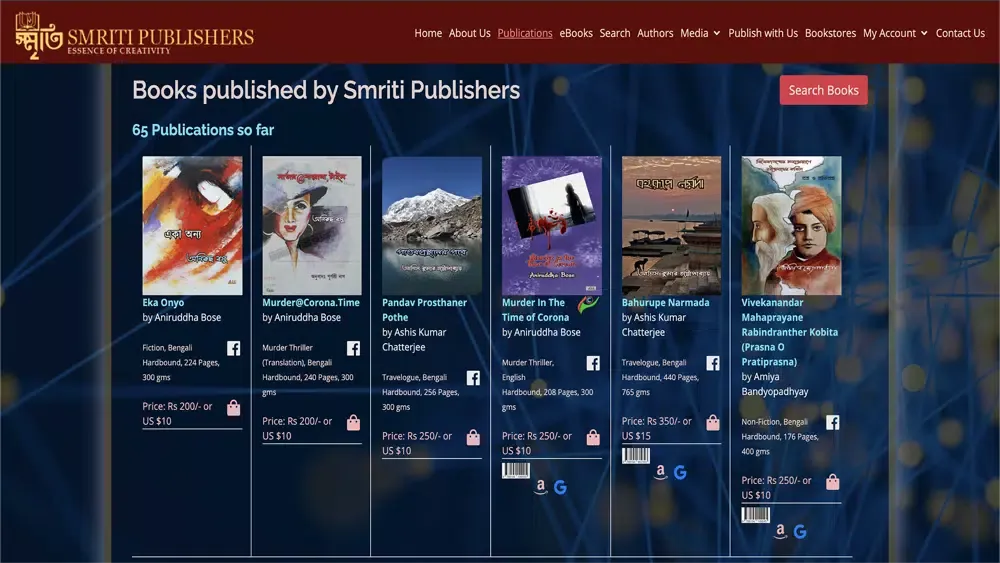Open Bahurupe Narmada title link
1000x563 pixels.
pos(665,303)
